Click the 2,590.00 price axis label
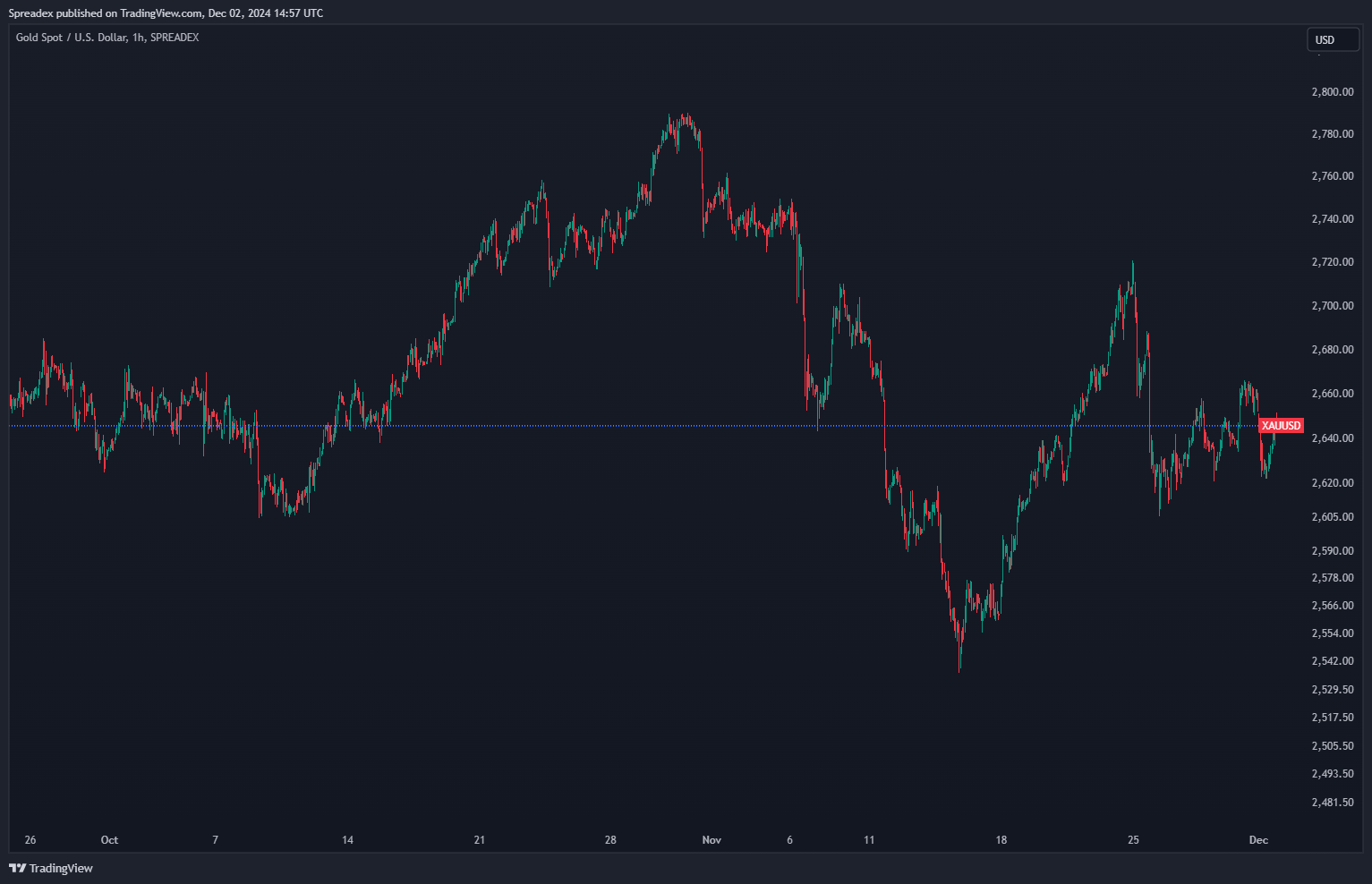Viewport: 1372px width, 884px height. 1333,551
